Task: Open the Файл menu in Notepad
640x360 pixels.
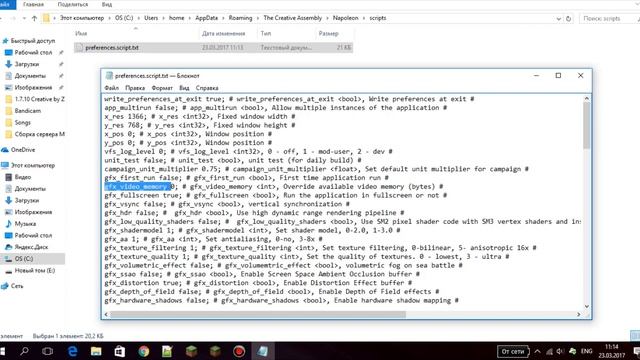Action: click(x=111, y=88)
